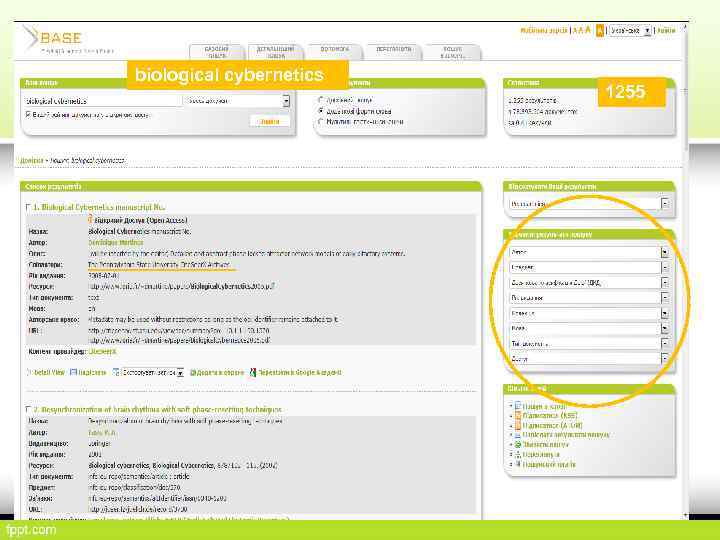720x540 pixels.
Task: Click the search field containing 'biological cybernetics'
Action: click(103, 101)
